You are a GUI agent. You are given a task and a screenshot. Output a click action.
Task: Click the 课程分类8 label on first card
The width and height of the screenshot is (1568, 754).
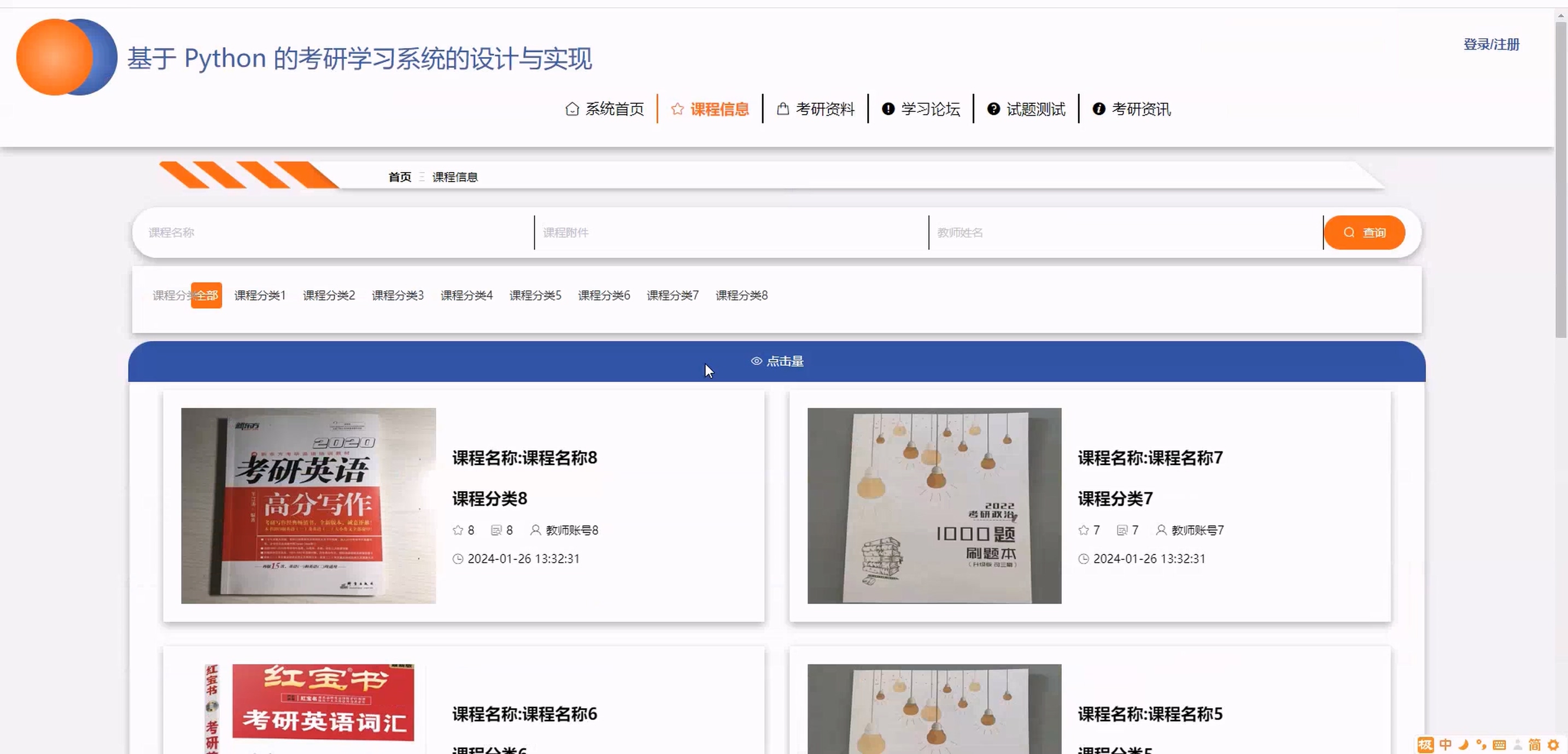(x=489, y=498)
